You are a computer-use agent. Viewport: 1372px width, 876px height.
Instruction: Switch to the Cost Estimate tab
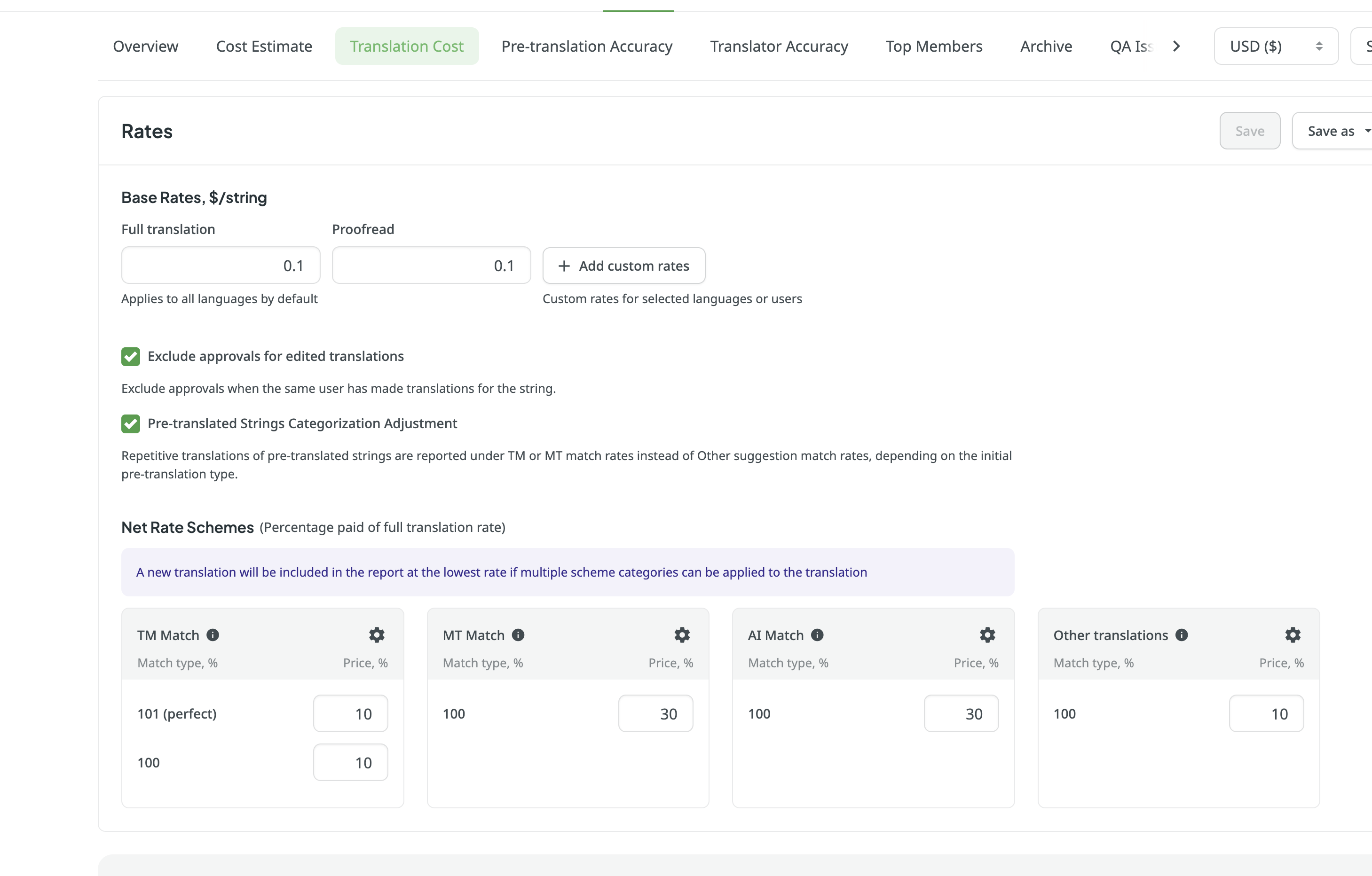click(x=264, y=46)
